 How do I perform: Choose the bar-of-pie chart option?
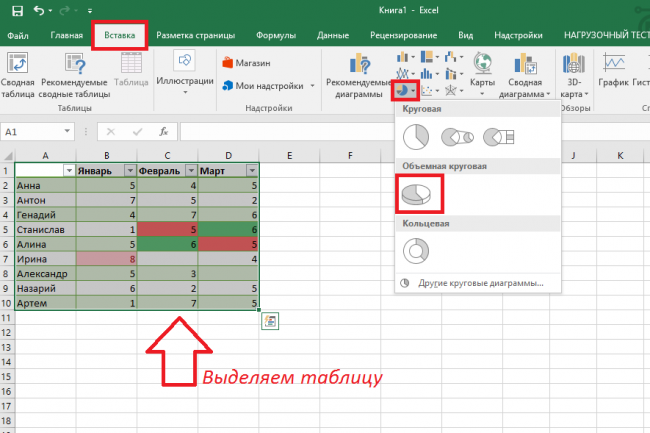499,137
